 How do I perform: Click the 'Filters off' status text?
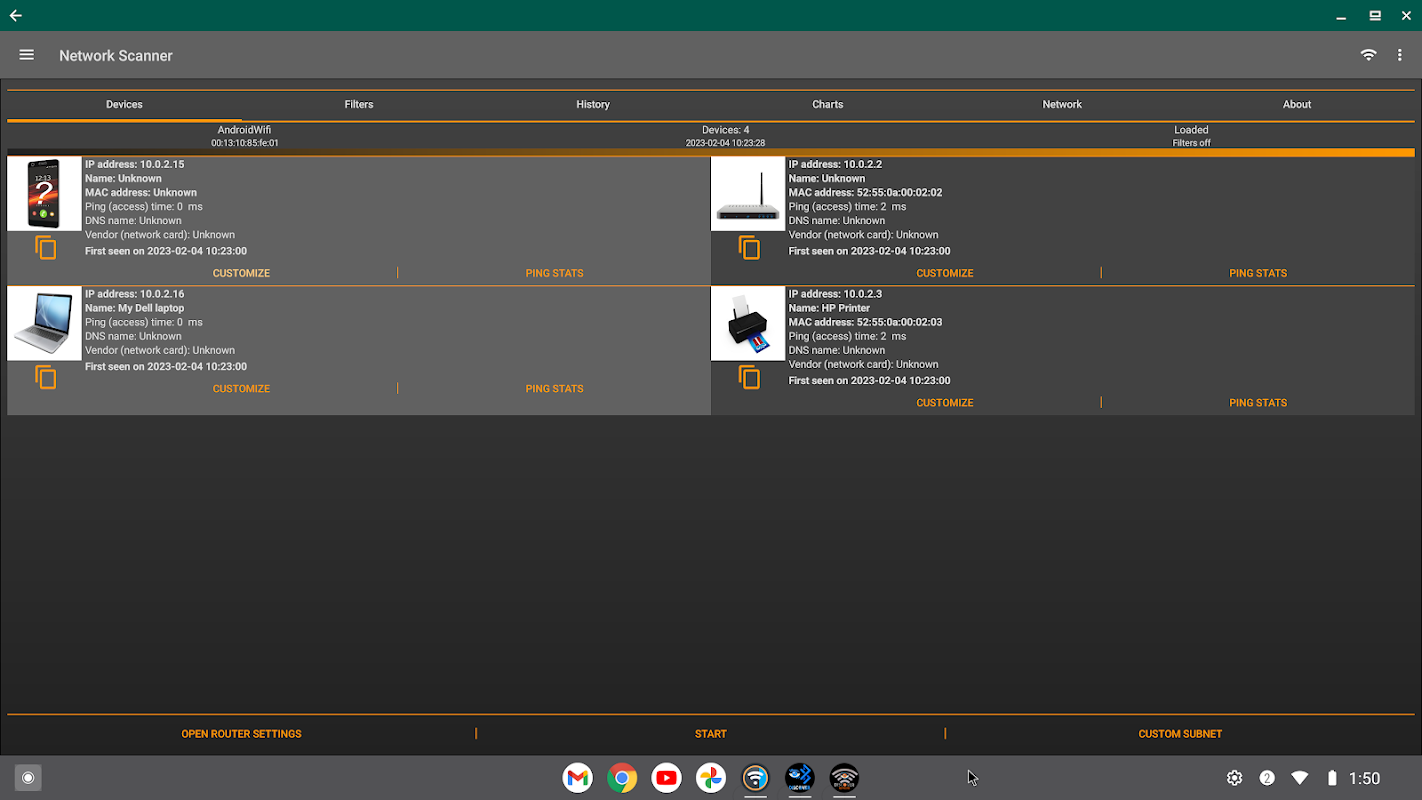(x=1191, y=143)
